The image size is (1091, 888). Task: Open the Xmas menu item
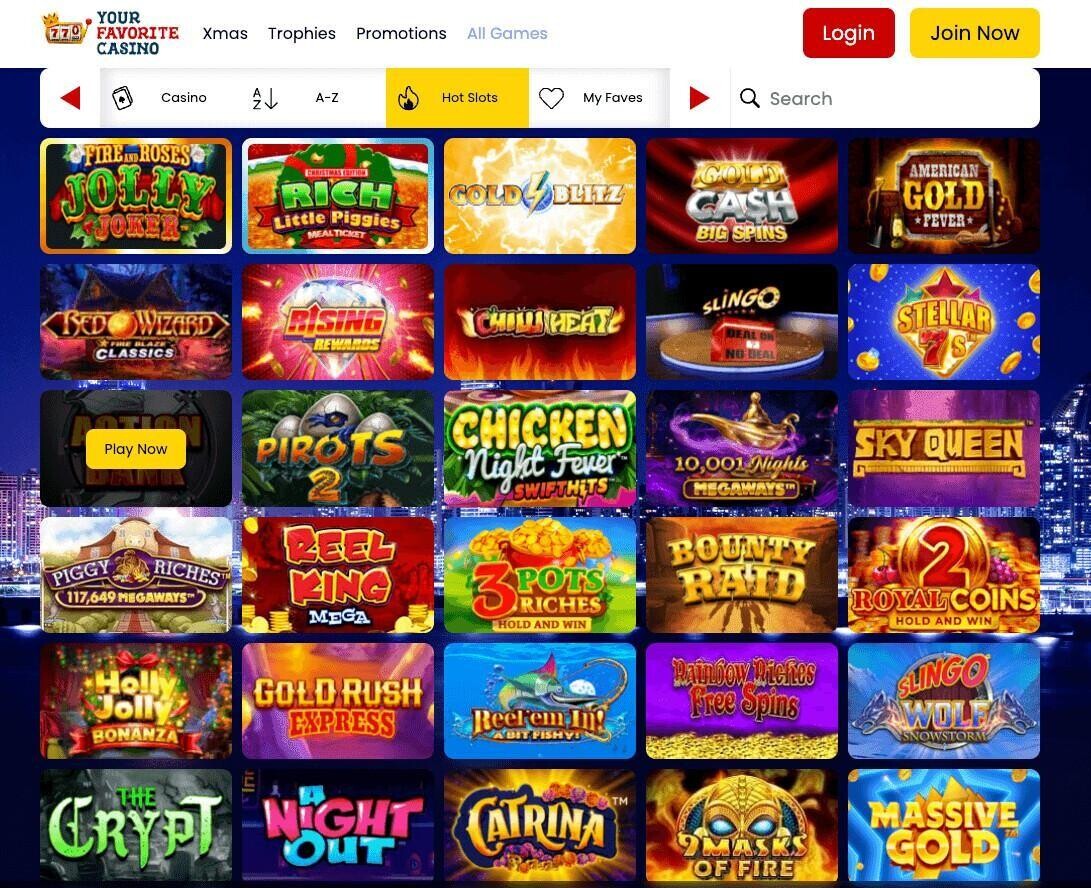click(x=225, y=33)
